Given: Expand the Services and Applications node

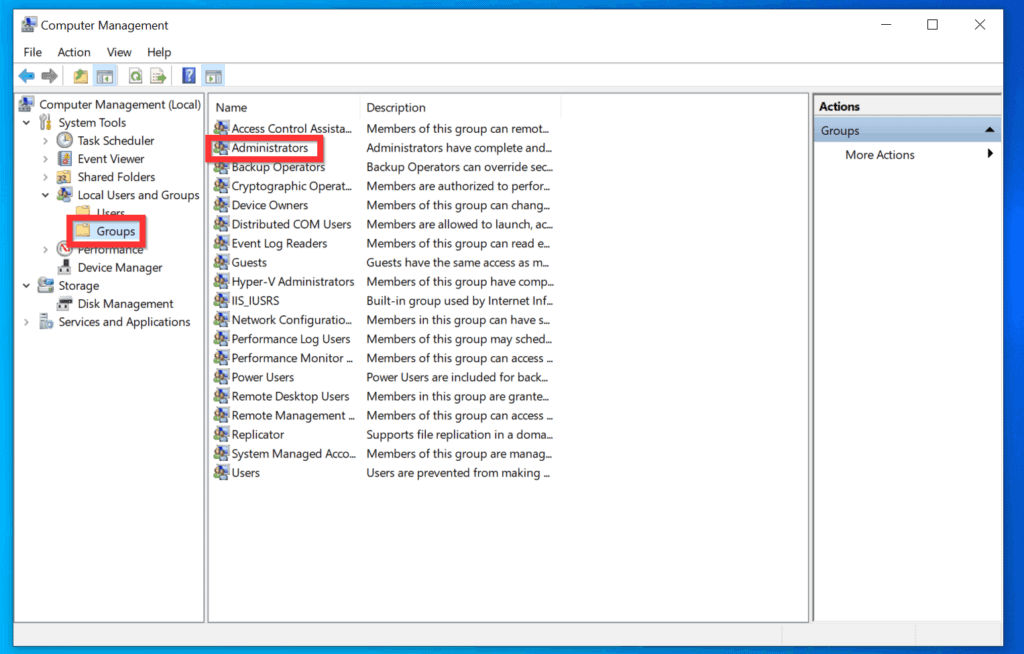Looking at the screenshot, I should pos(26,322).
